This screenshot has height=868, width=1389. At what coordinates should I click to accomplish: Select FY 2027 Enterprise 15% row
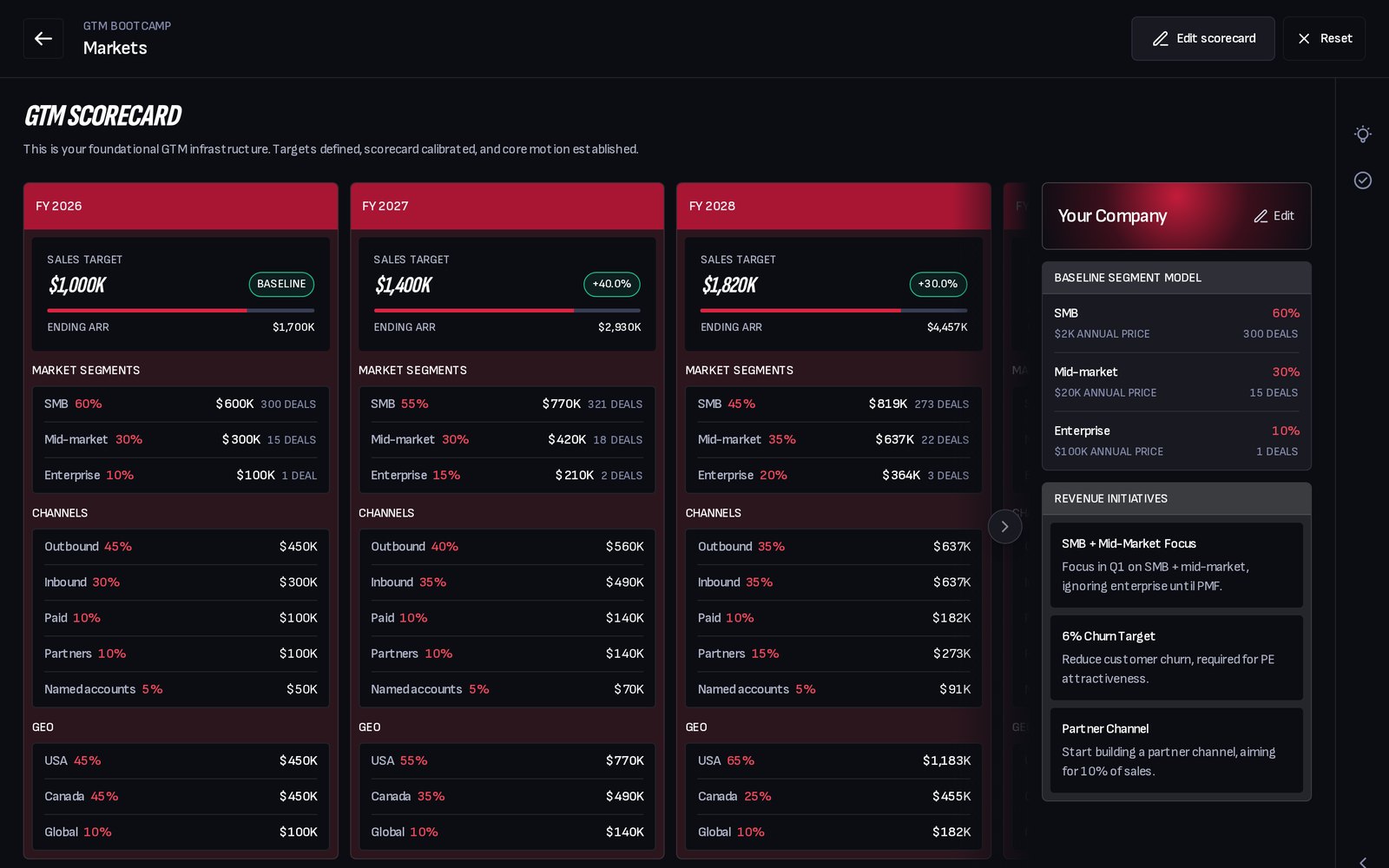point(507,476)
